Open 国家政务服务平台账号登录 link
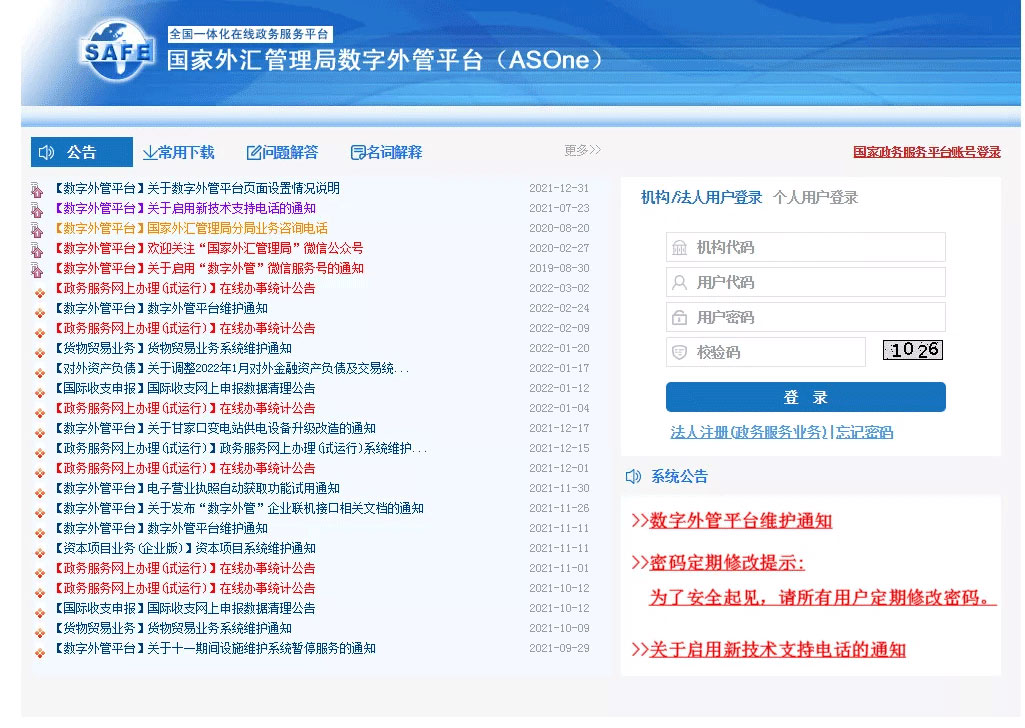The image size is (1025, 728). click(927, 152)
